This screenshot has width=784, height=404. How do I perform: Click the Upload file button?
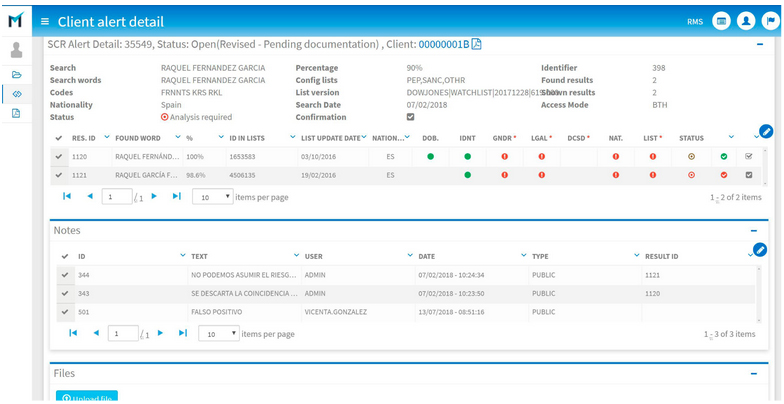coord(87,397)
